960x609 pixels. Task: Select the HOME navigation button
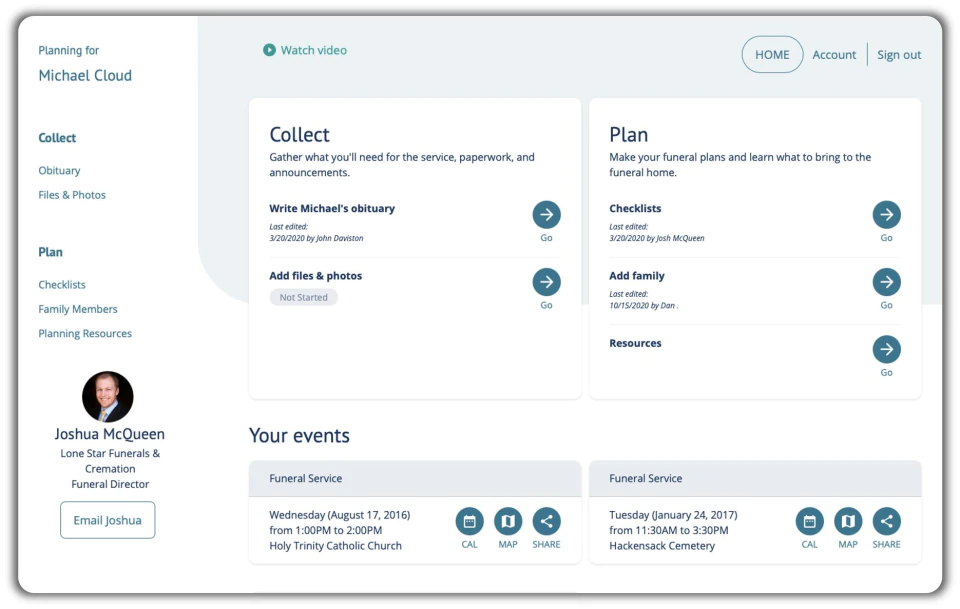[x=772, y=54]
